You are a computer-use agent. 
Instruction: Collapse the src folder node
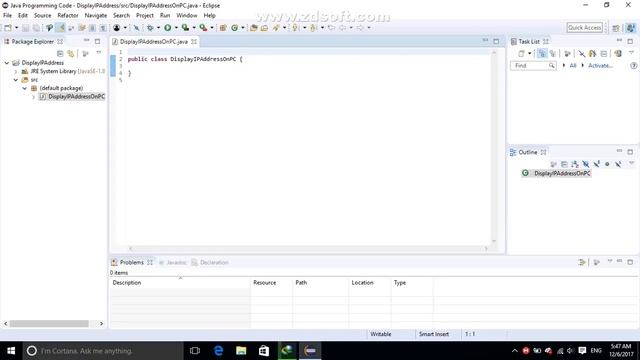click(16, 80)
